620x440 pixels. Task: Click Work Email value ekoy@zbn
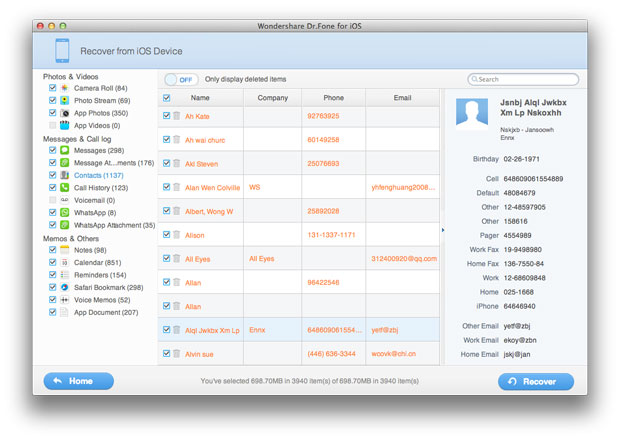pos(520,340)
